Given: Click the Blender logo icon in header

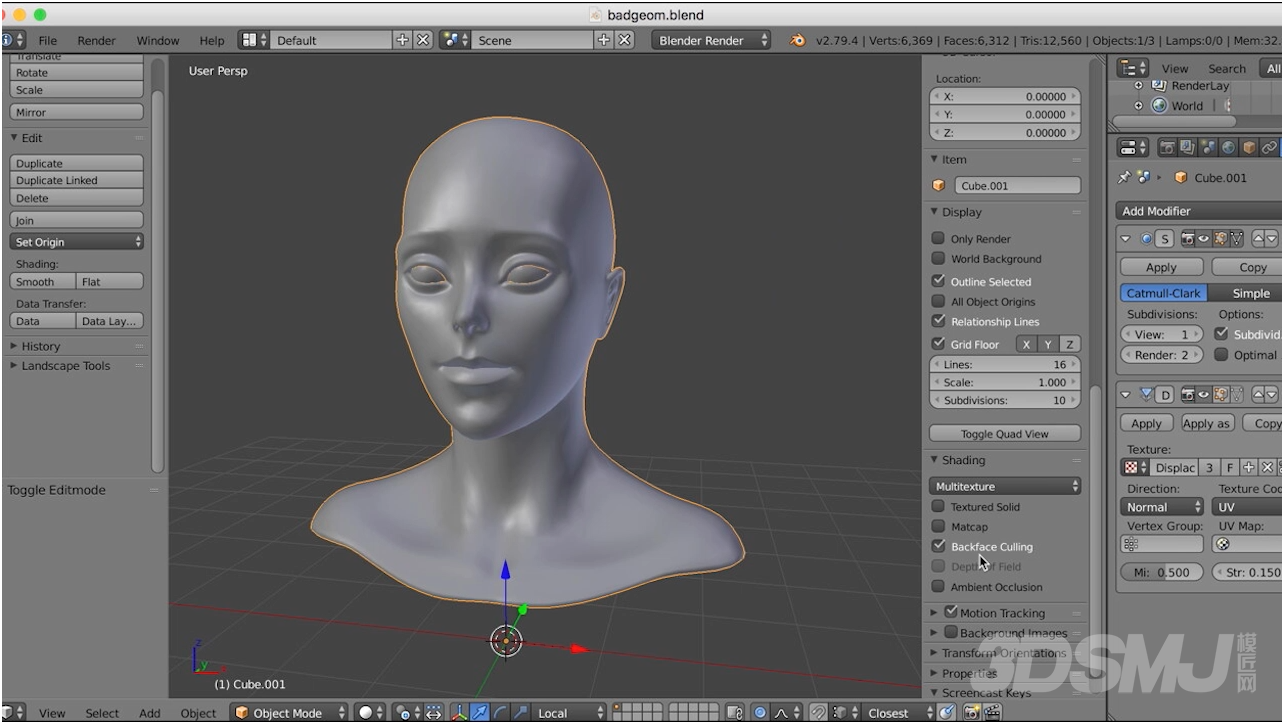Looking at the screenshot, I should [x=797, y=40].
